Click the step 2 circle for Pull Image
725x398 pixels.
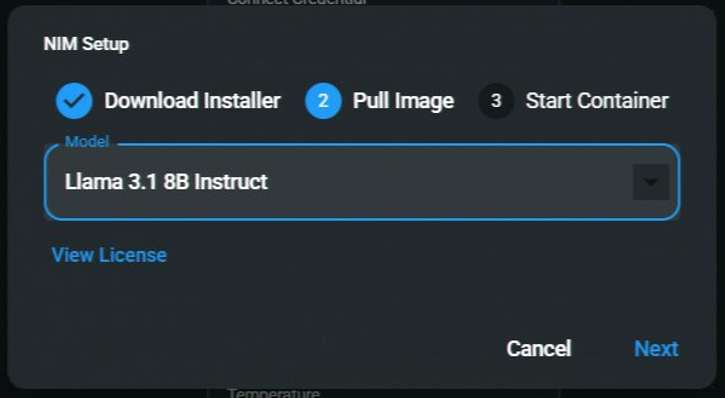click(x=323, y=101)
